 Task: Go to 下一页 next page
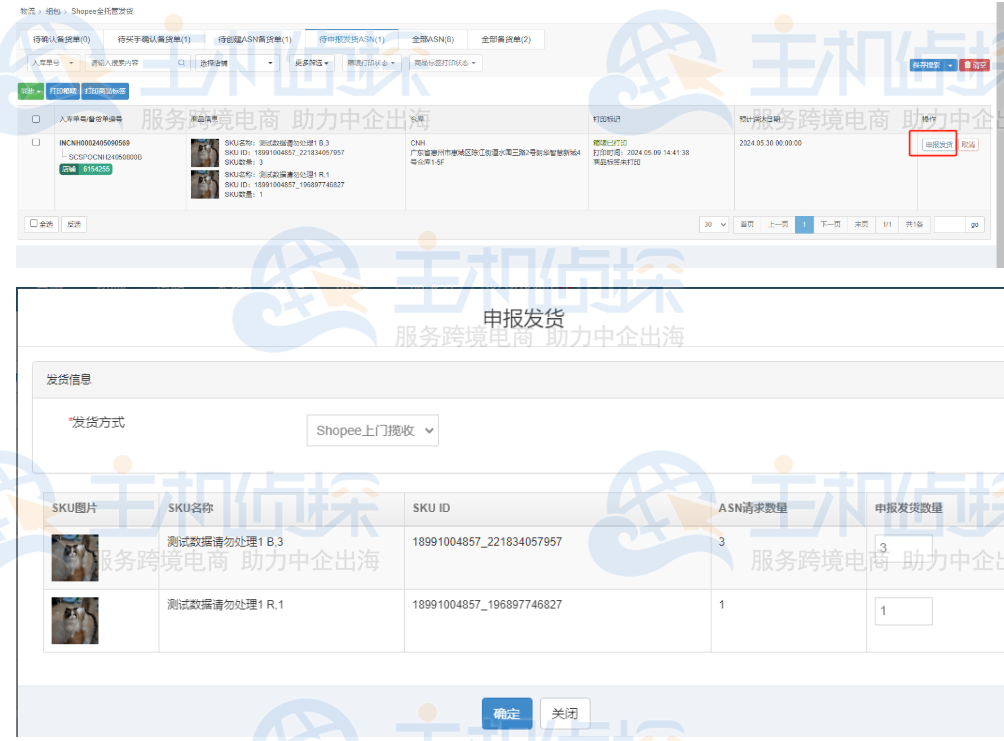click(830, 224)
